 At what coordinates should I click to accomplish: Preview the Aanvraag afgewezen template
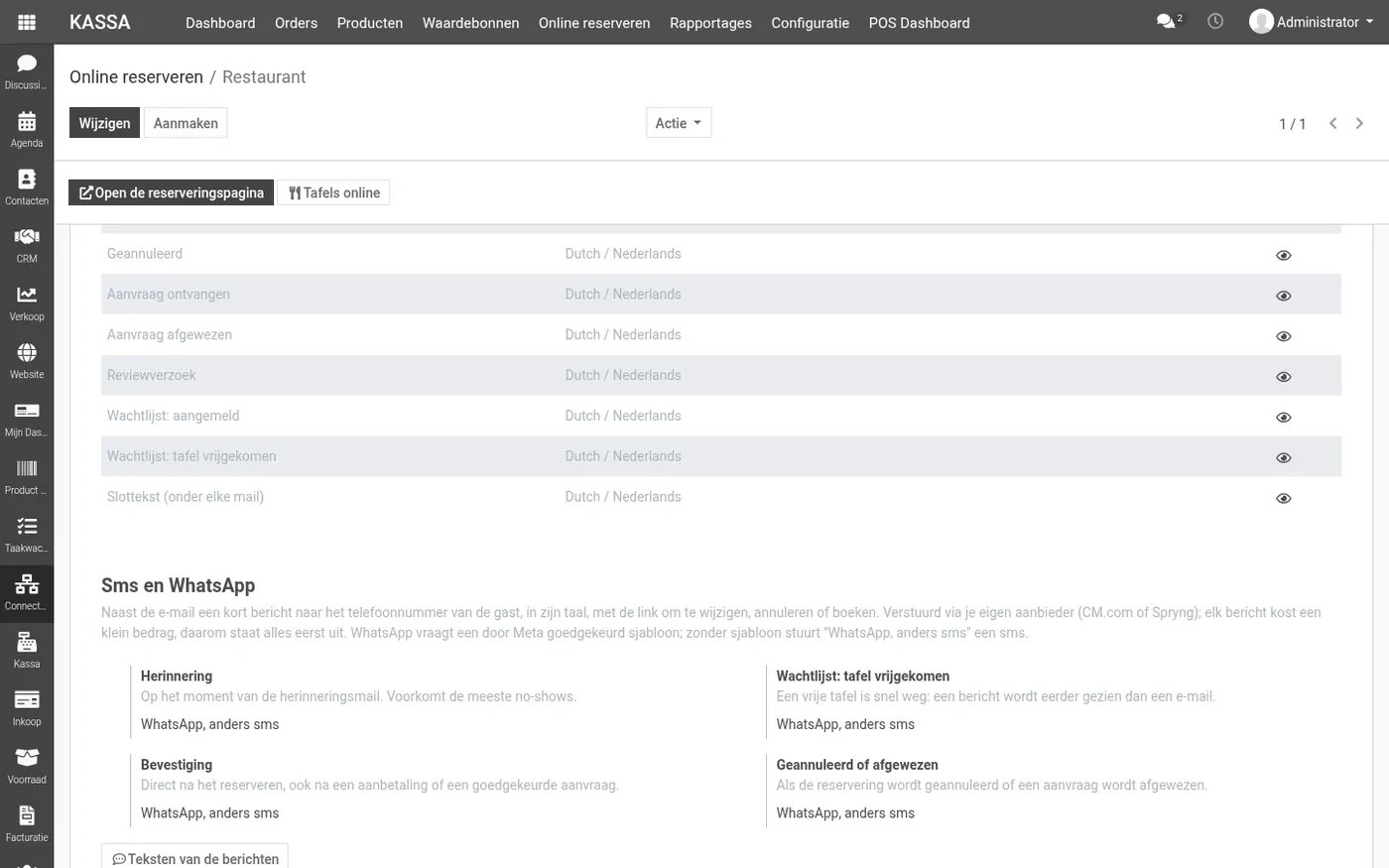point(1283,336)
